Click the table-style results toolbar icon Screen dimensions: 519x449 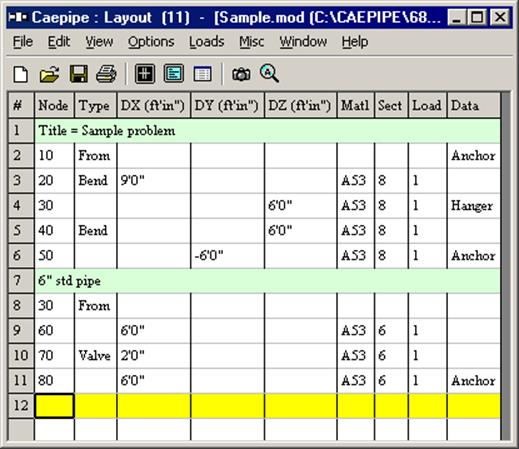click(x=202, y=74)
